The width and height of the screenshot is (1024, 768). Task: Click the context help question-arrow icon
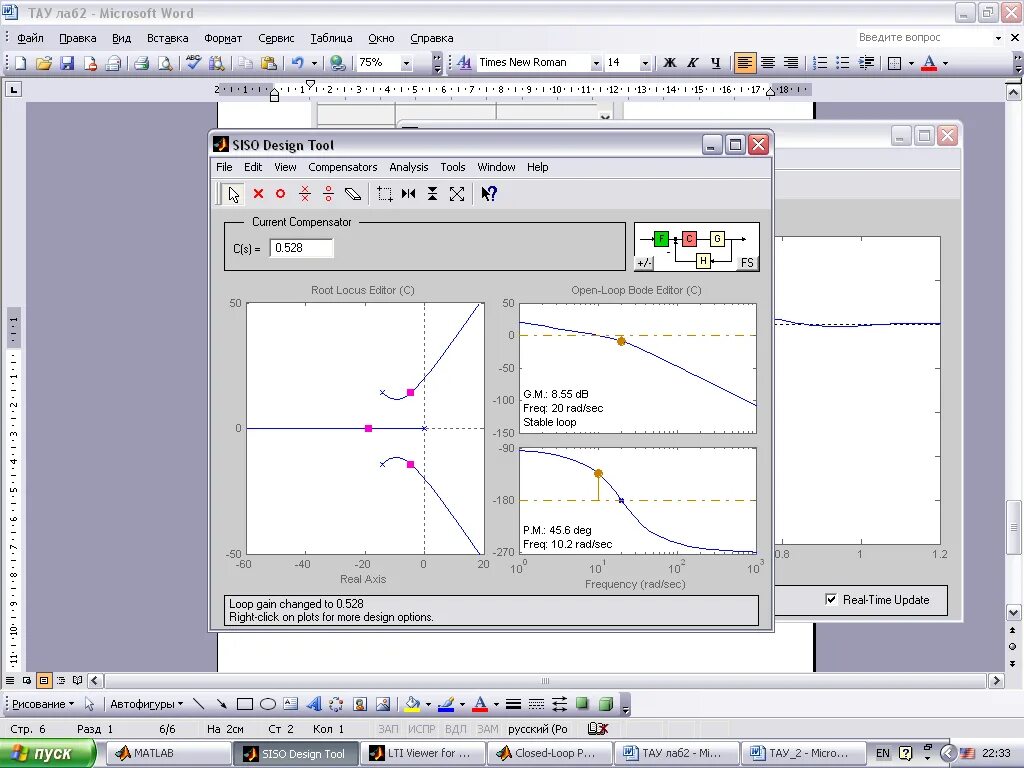tap(489, 194)
